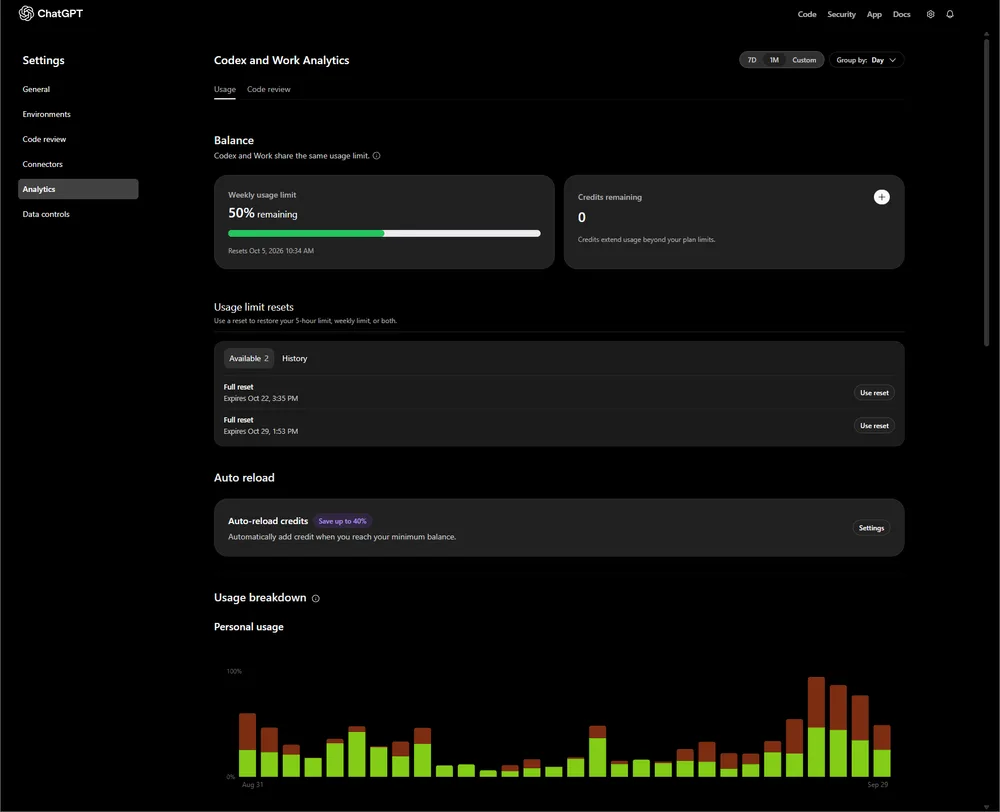Click the tallest bar in usage chart
This screenshot has height=812, width=1000.
coord(816,727)
